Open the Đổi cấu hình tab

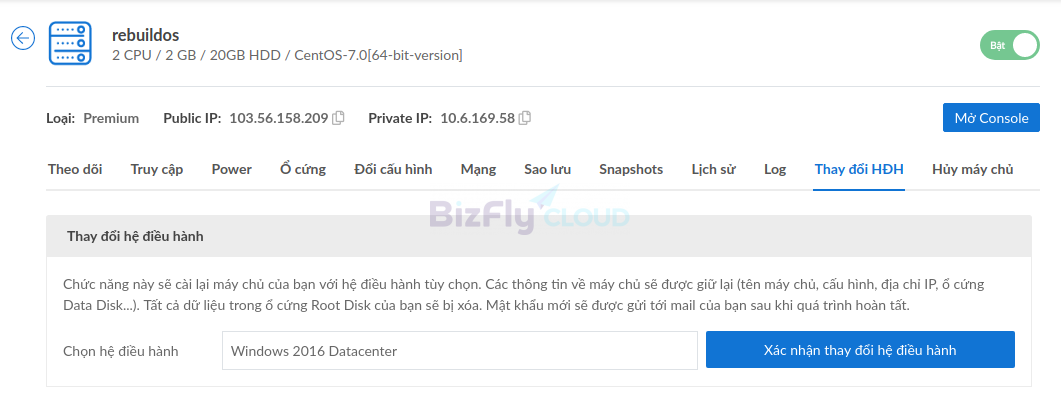(393, 169)
